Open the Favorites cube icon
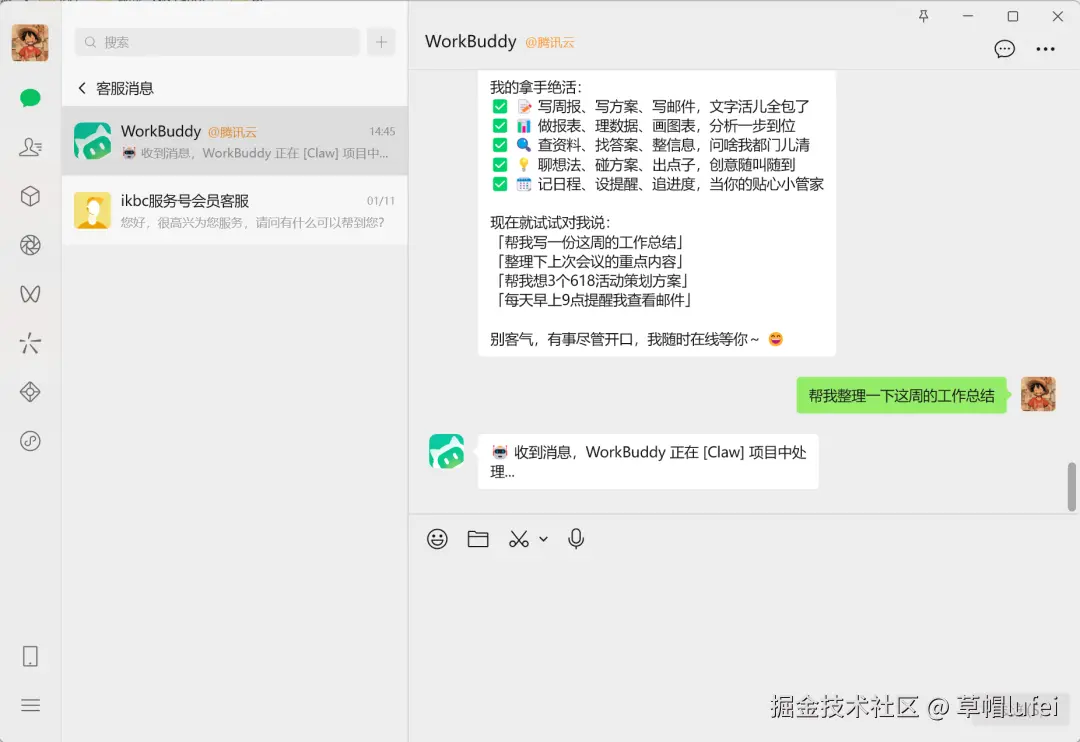 coord(30,196)
